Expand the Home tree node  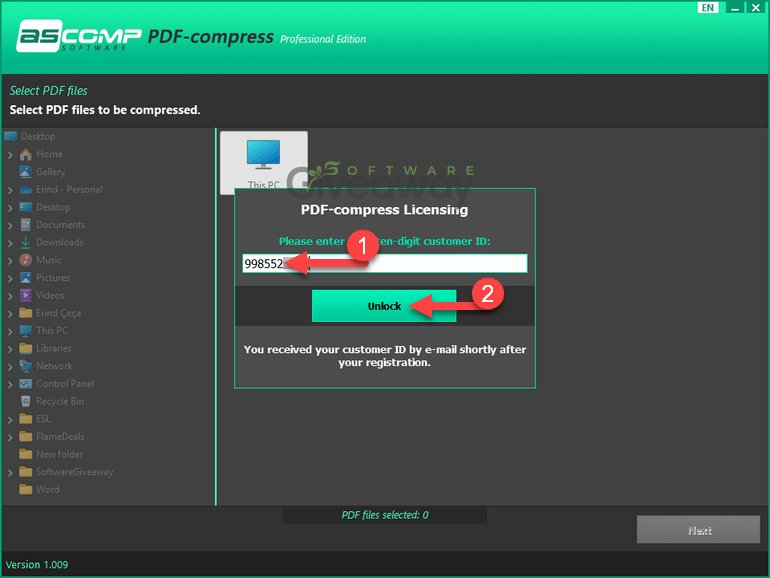pyautogui.click(x=10, y=155)
